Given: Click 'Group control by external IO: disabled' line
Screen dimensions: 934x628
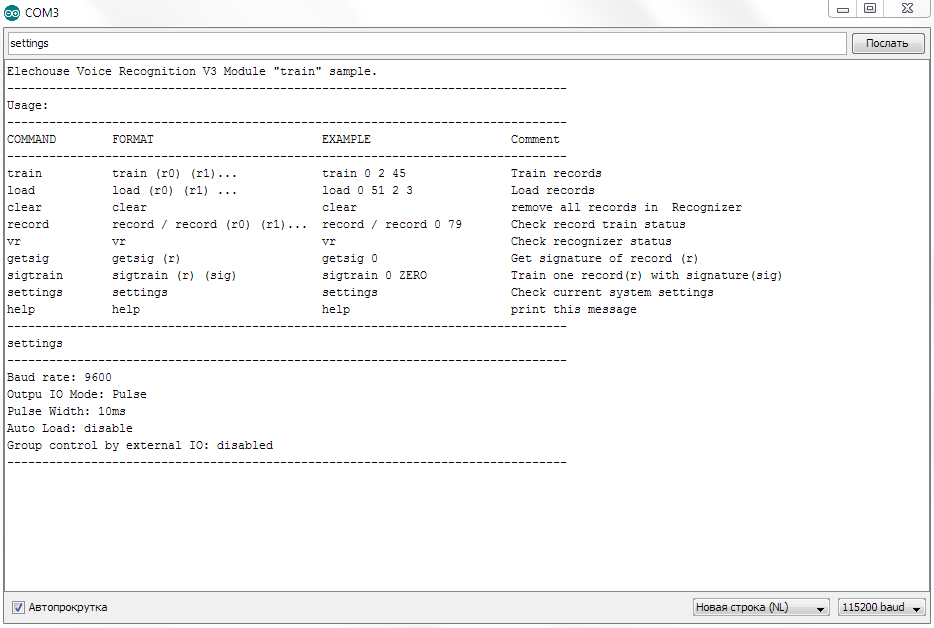Looking at the screenshot, I should coord(140,446).
